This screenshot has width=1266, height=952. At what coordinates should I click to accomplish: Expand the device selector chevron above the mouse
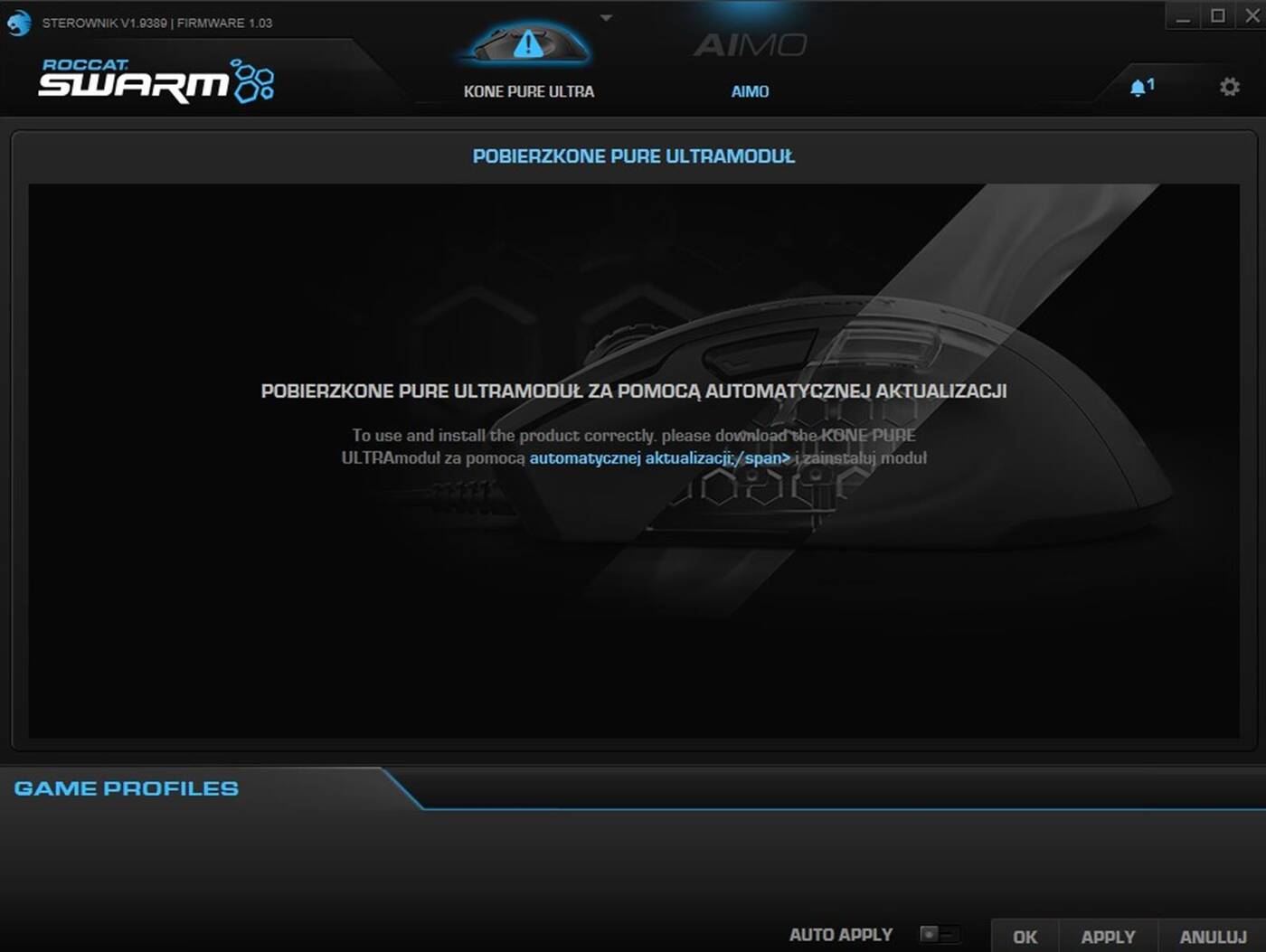pyautogui.click(x=607, y=16)
